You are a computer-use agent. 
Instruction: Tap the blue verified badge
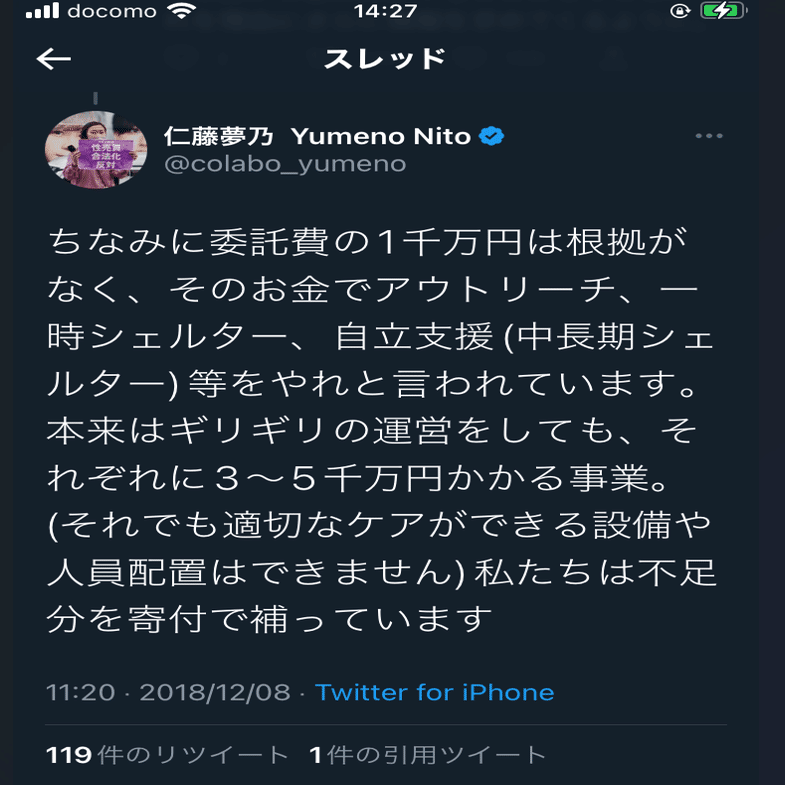491,136
